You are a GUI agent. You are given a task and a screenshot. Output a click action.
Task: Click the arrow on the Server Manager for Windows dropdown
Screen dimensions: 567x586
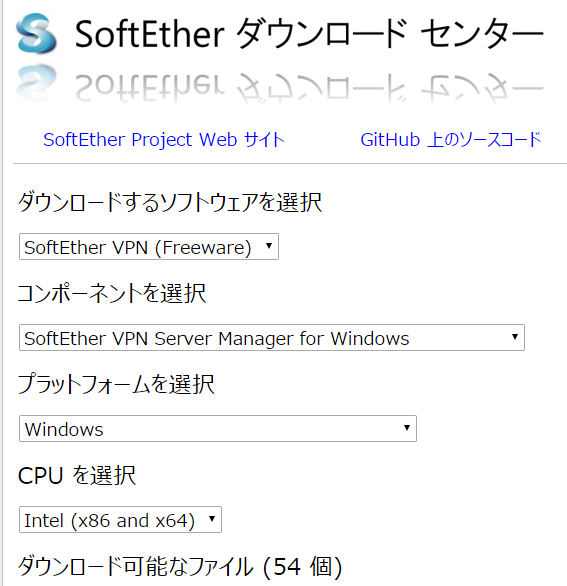click(x=515, y=337)
